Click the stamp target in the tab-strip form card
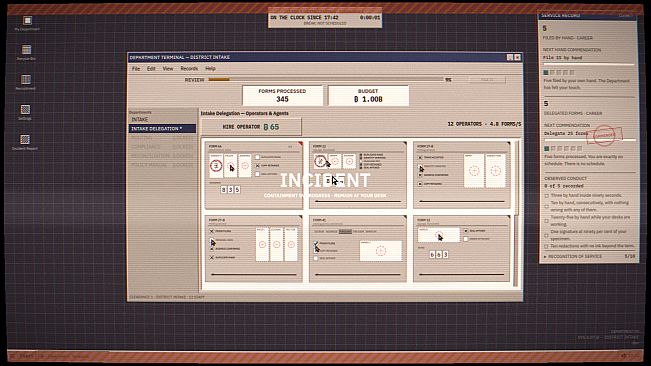The width and height of the screenshot is (651, 366). click(x=381, y=251)
